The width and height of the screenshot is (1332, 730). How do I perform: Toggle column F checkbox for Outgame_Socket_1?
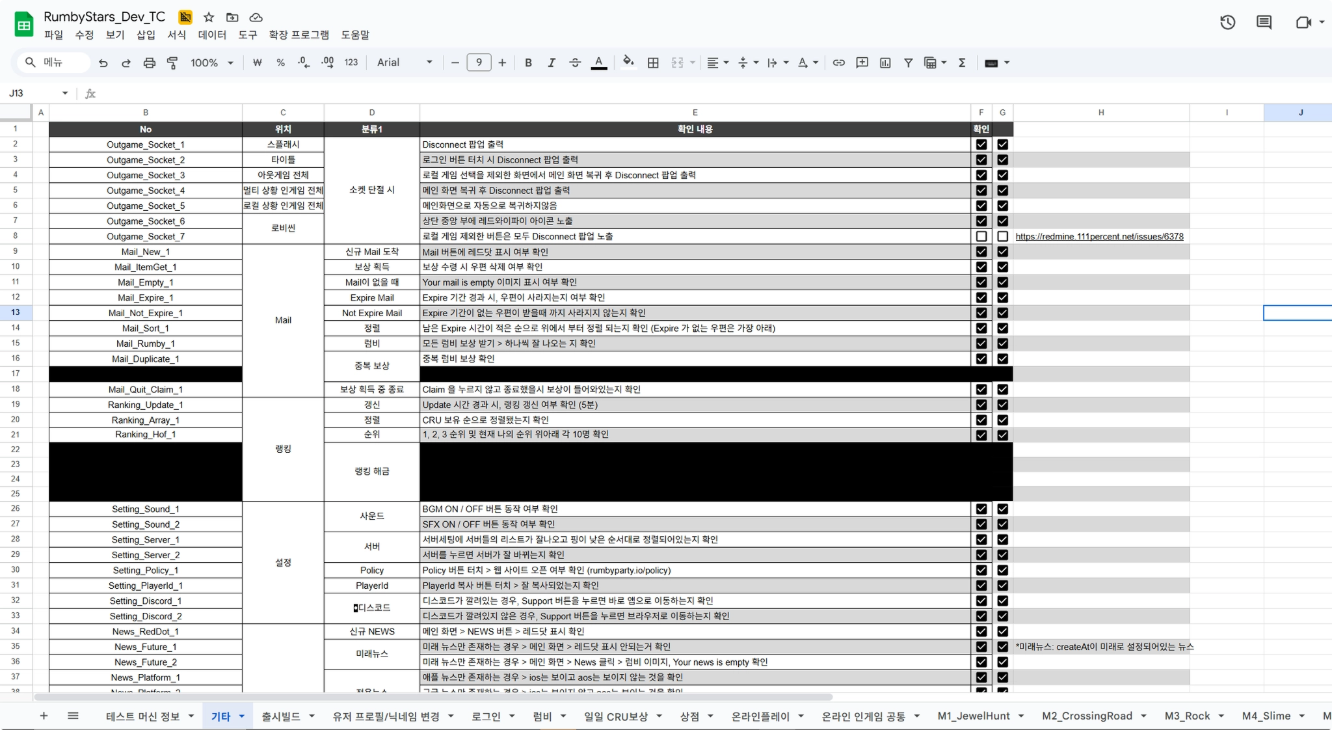(981, 144)
